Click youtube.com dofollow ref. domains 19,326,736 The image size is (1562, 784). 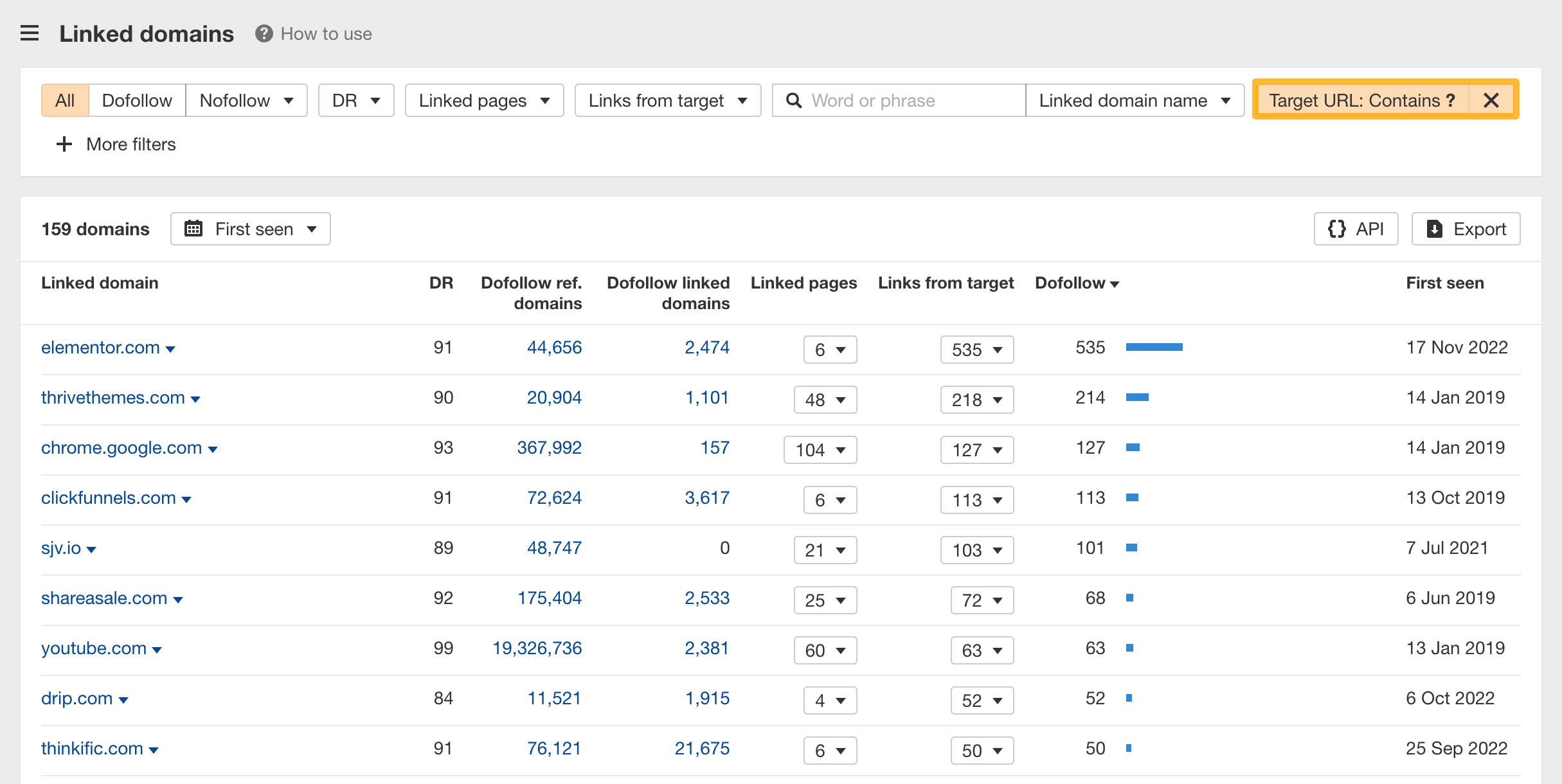coord(537,648)
